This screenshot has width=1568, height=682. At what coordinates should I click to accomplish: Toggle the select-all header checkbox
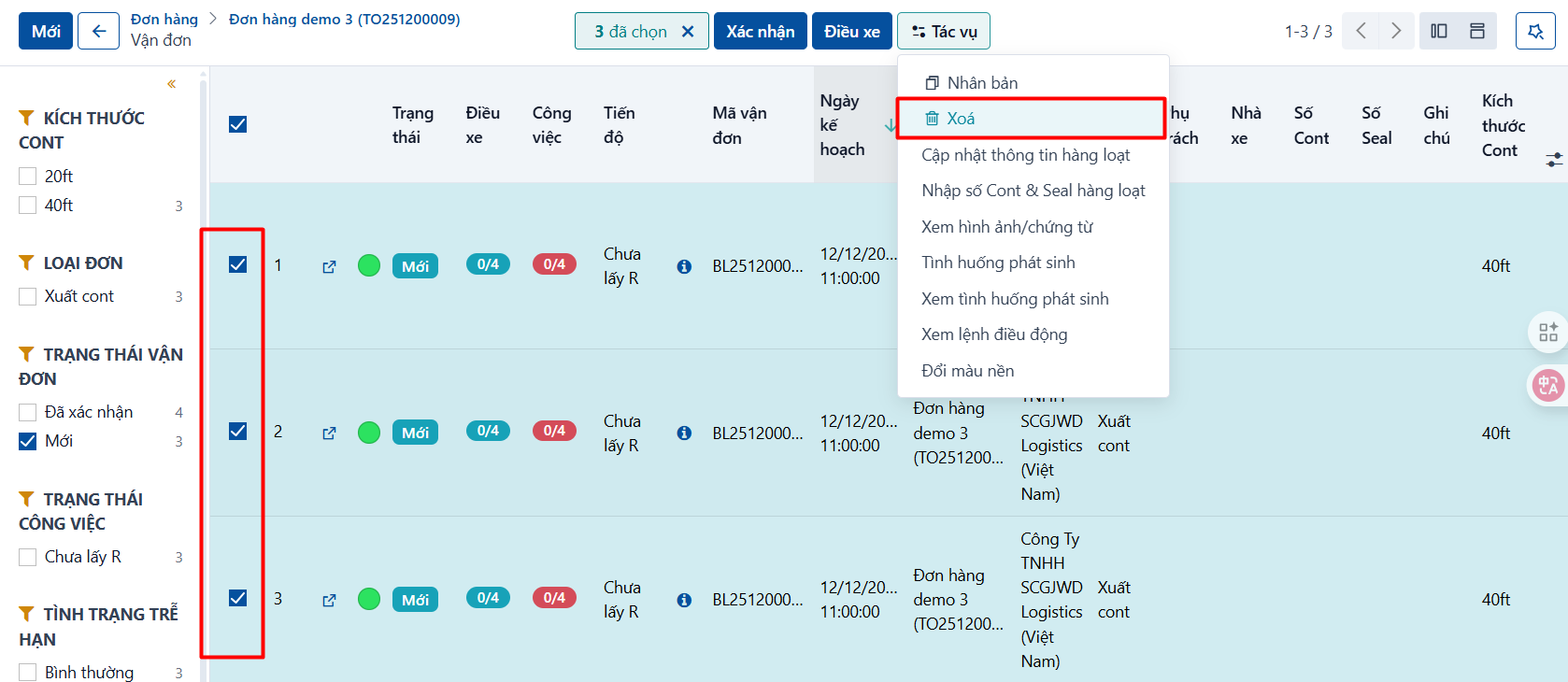(x=238, y=124)
